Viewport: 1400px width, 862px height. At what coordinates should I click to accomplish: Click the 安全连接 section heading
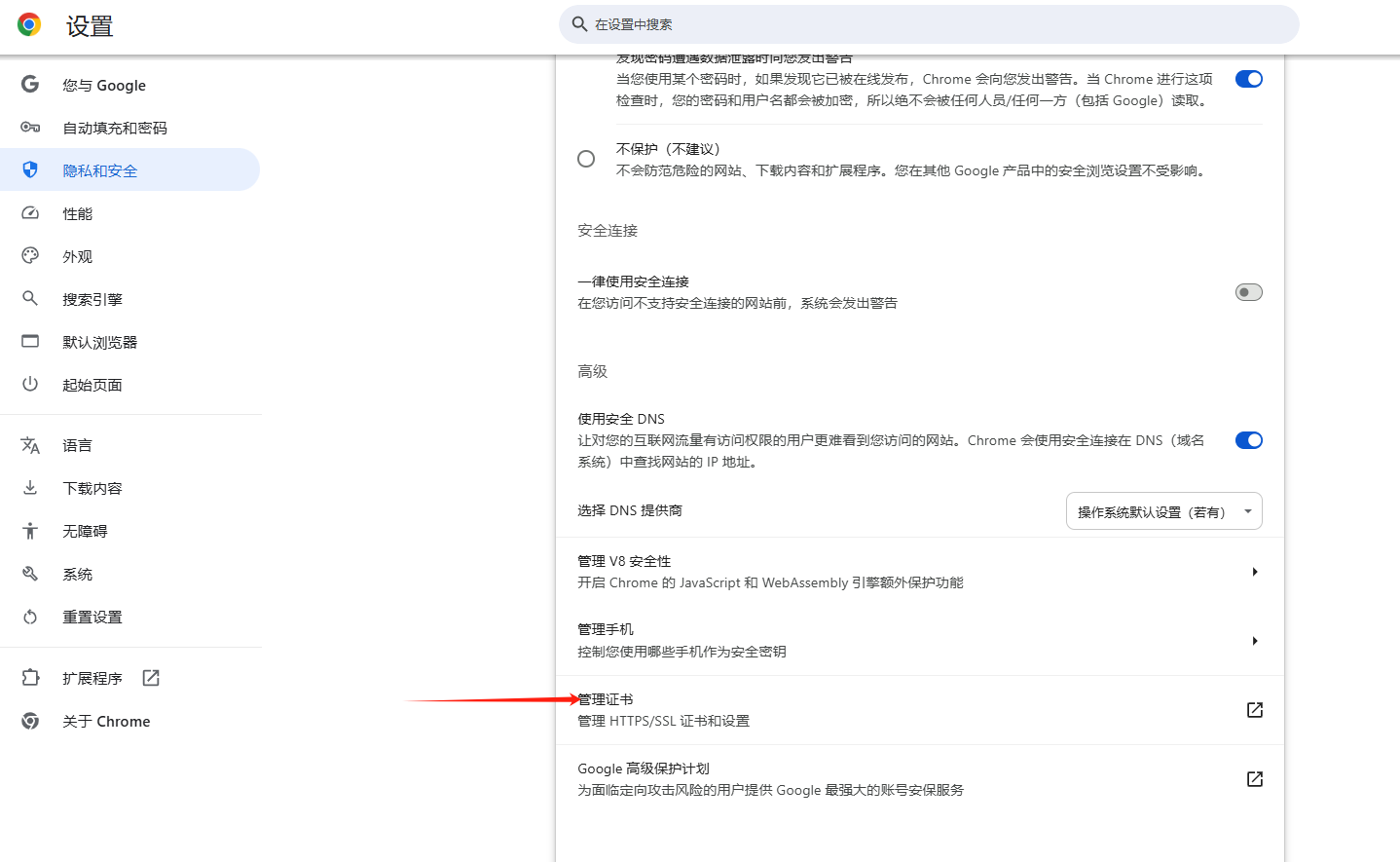point(608,231)
